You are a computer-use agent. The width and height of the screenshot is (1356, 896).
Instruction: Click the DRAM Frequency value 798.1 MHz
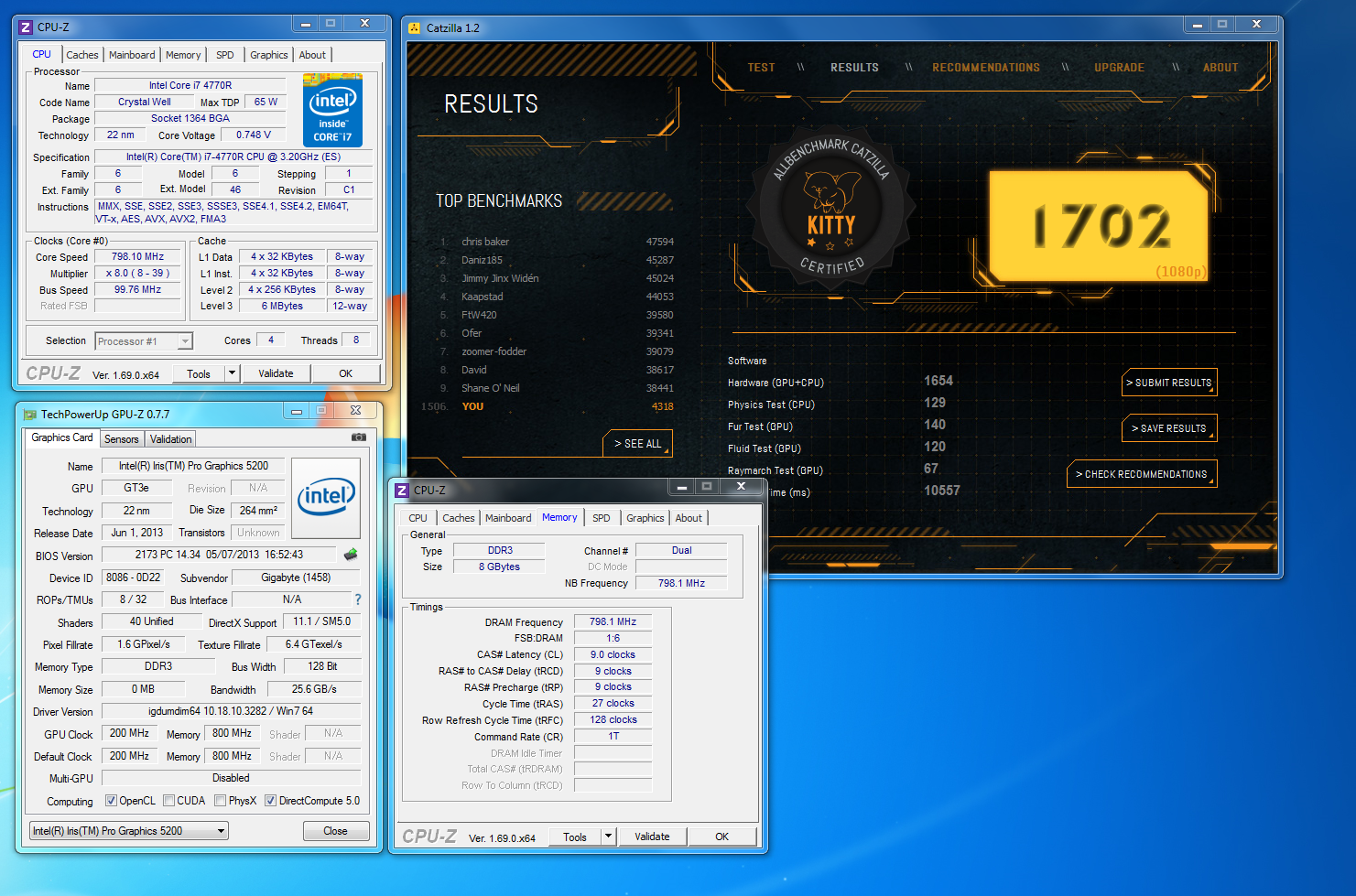(x=613, y=621)
